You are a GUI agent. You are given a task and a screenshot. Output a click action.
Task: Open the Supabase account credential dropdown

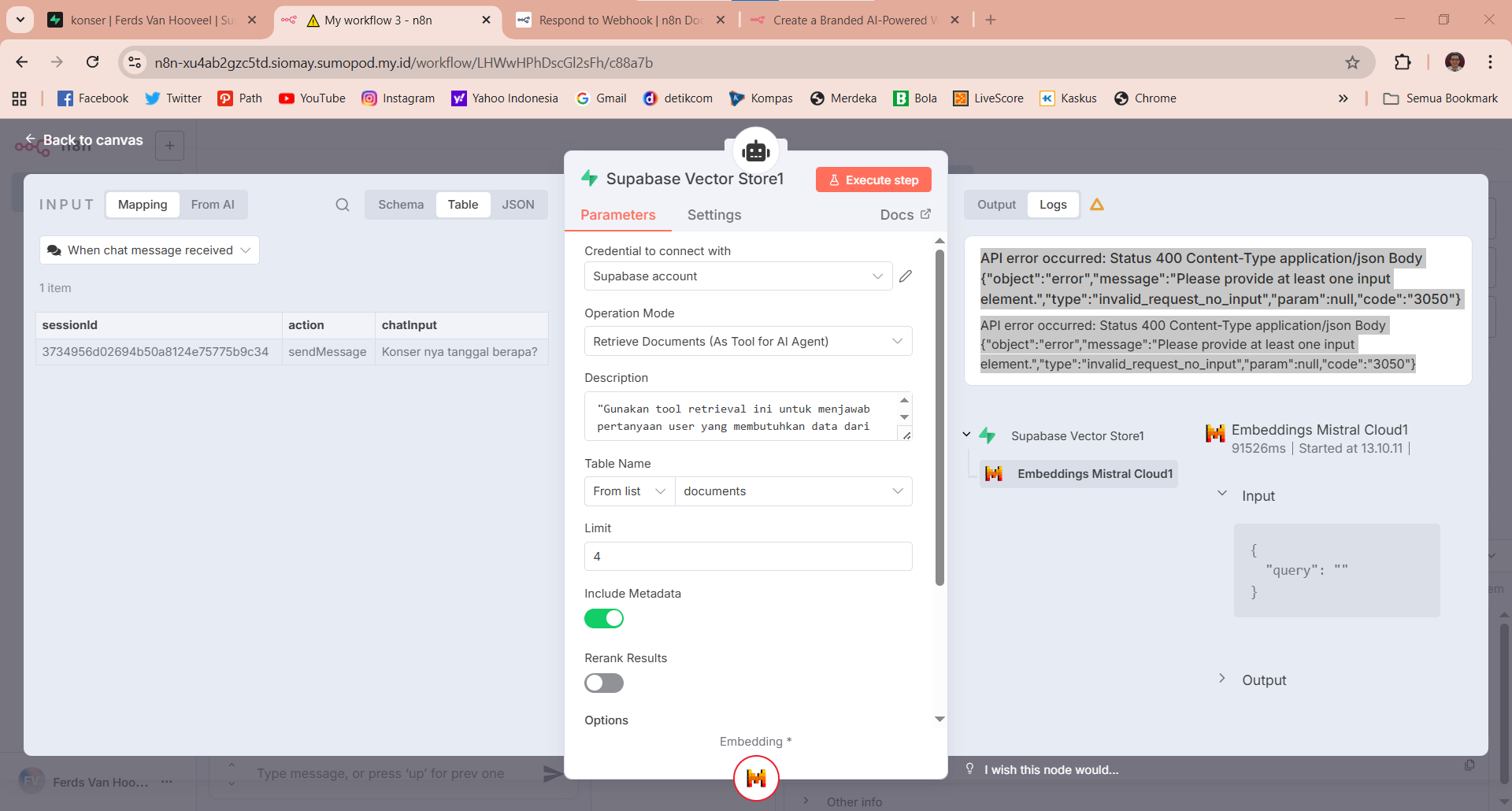click(738, 276)
